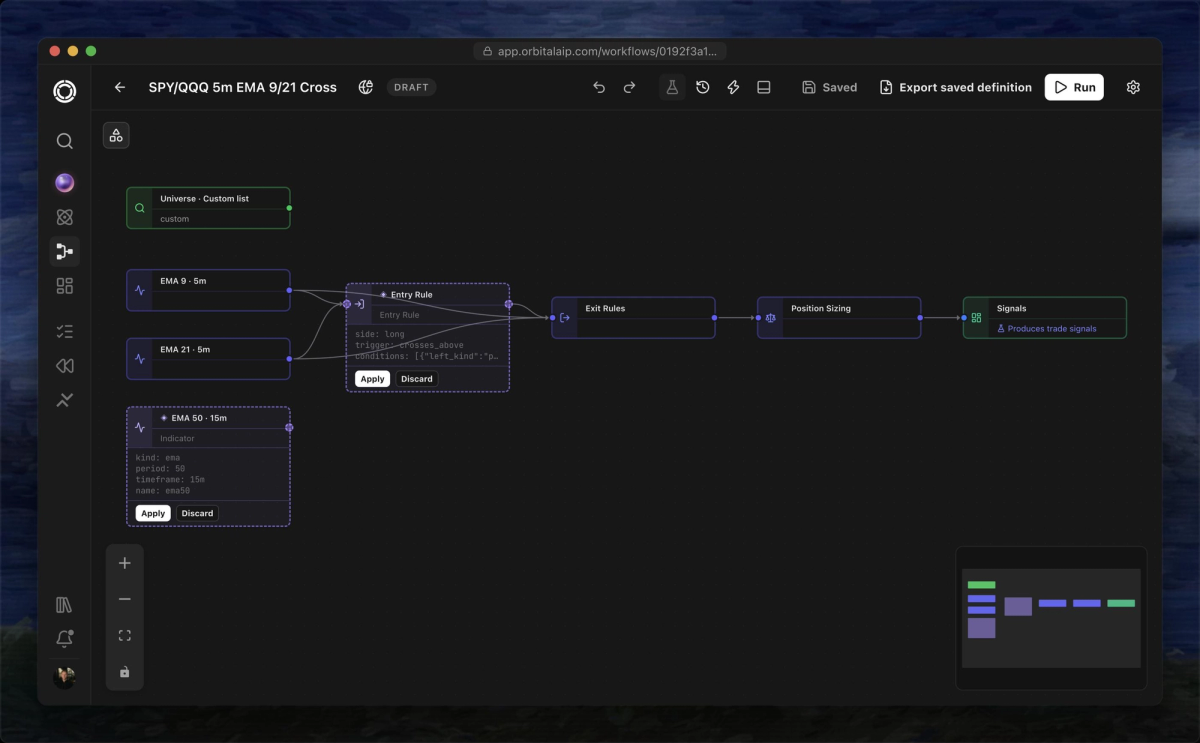1200x743 pixels.
Task: Click the Position Sizing node's scales icon
Action: coord(771,318)
